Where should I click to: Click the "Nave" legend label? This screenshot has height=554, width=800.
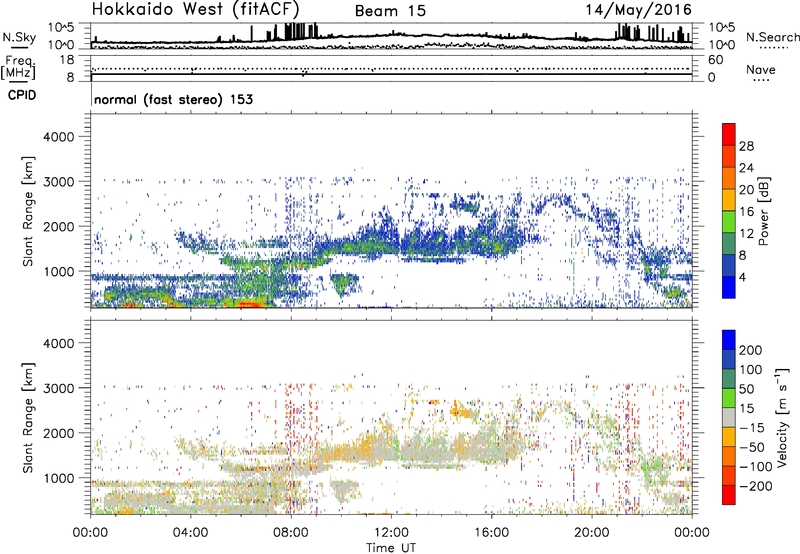coord(761,69)
